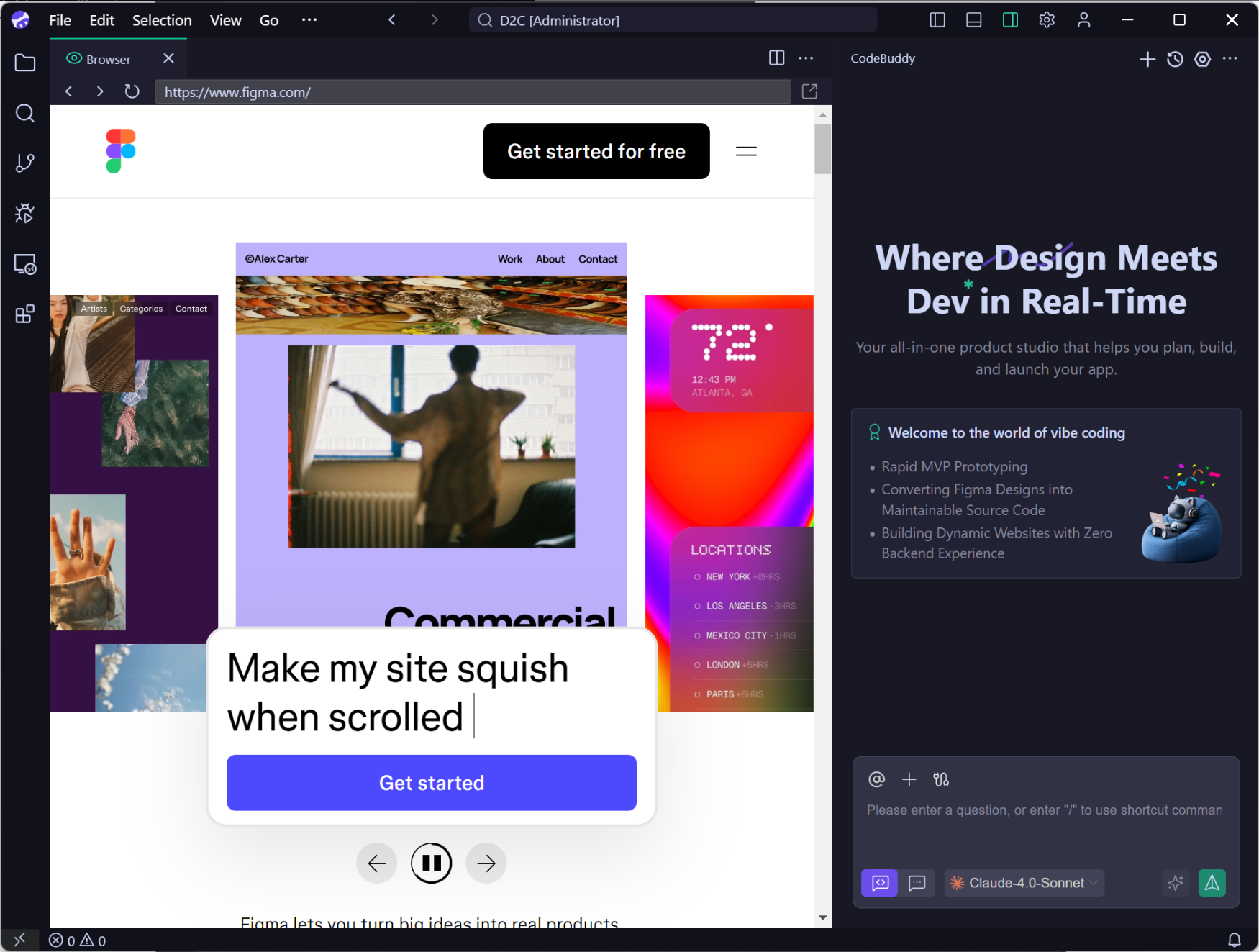Screen dimensions: 1259x952
Task: Close the Browser tab
Action: coord(168,58)
